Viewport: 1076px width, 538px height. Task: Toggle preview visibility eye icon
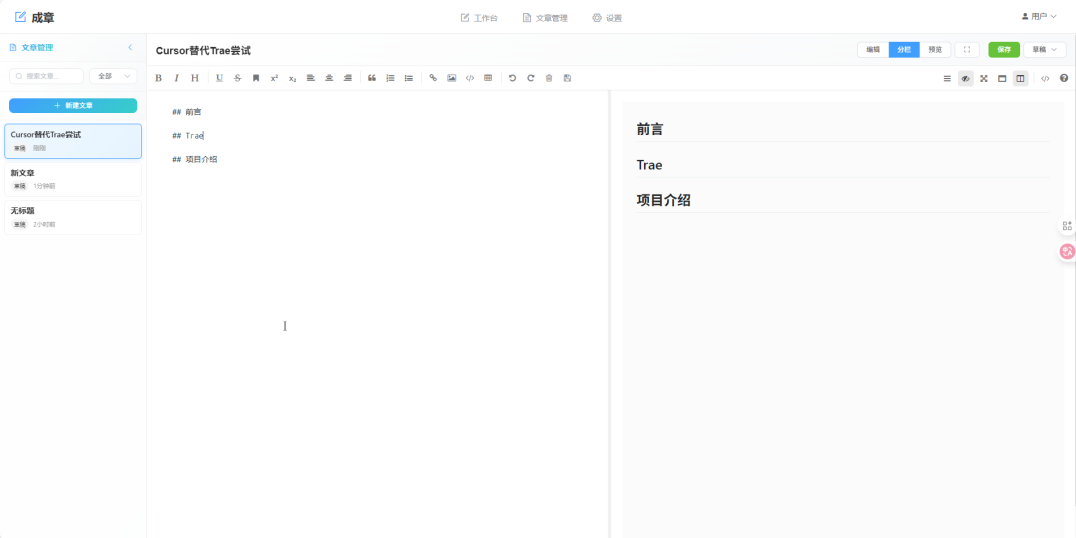pyautogui.click(x=966, y=79)
